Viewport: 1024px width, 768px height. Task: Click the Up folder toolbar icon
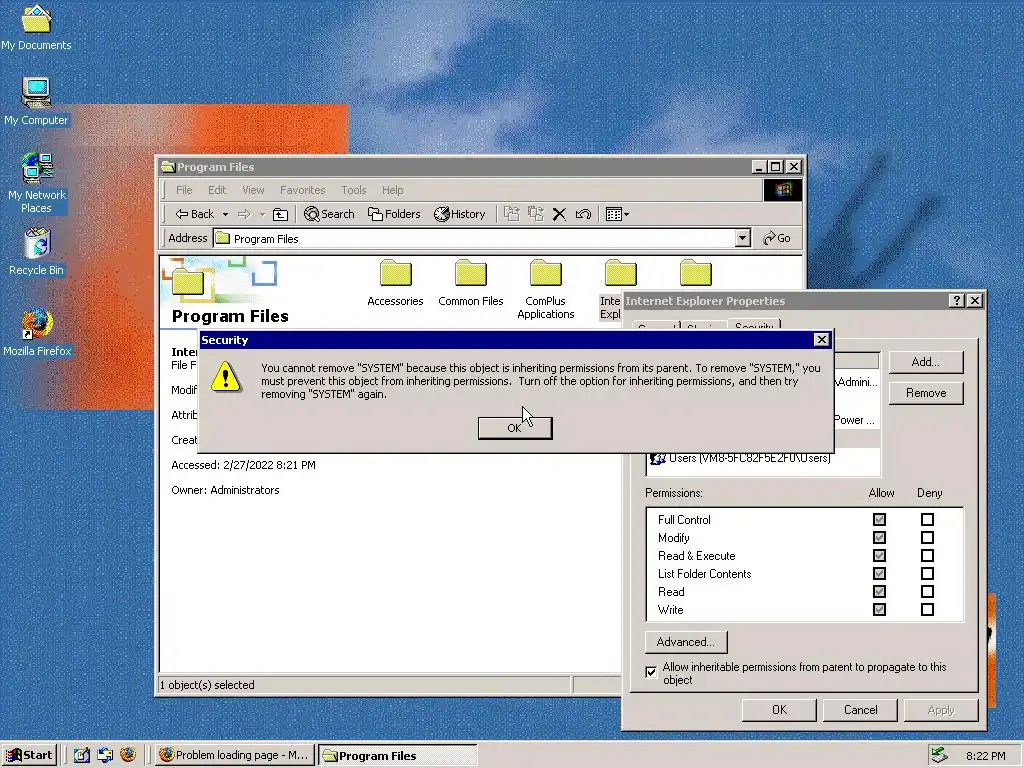tap(280, 214)
